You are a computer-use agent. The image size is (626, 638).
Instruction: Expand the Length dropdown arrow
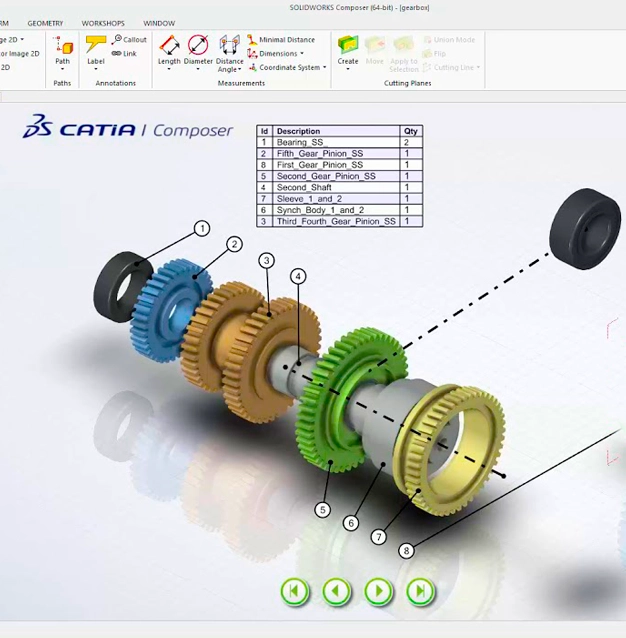pyautogui.click(x=169, y=69)
